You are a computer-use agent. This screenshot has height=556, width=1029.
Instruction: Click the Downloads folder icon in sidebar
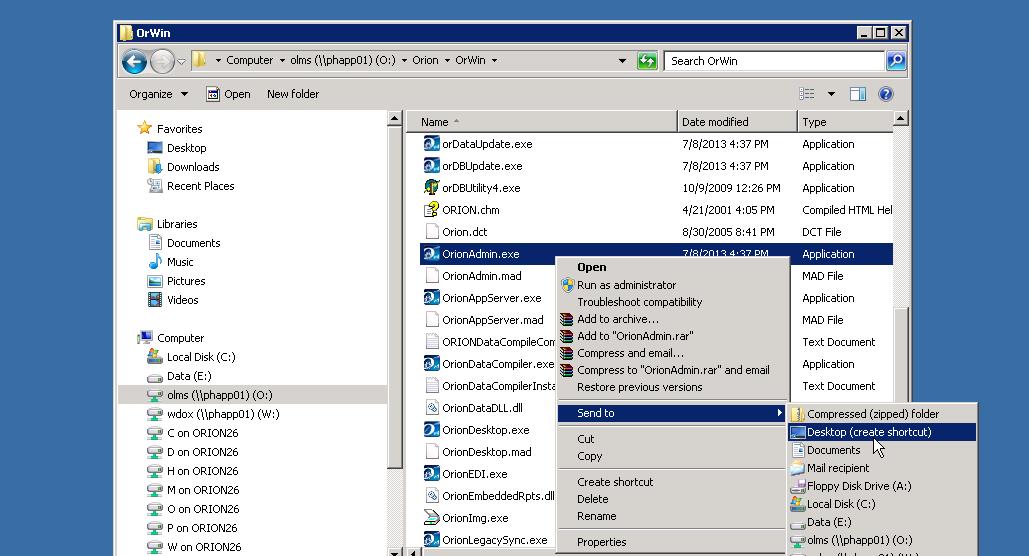pyautogui.click(x=155, y=166)
